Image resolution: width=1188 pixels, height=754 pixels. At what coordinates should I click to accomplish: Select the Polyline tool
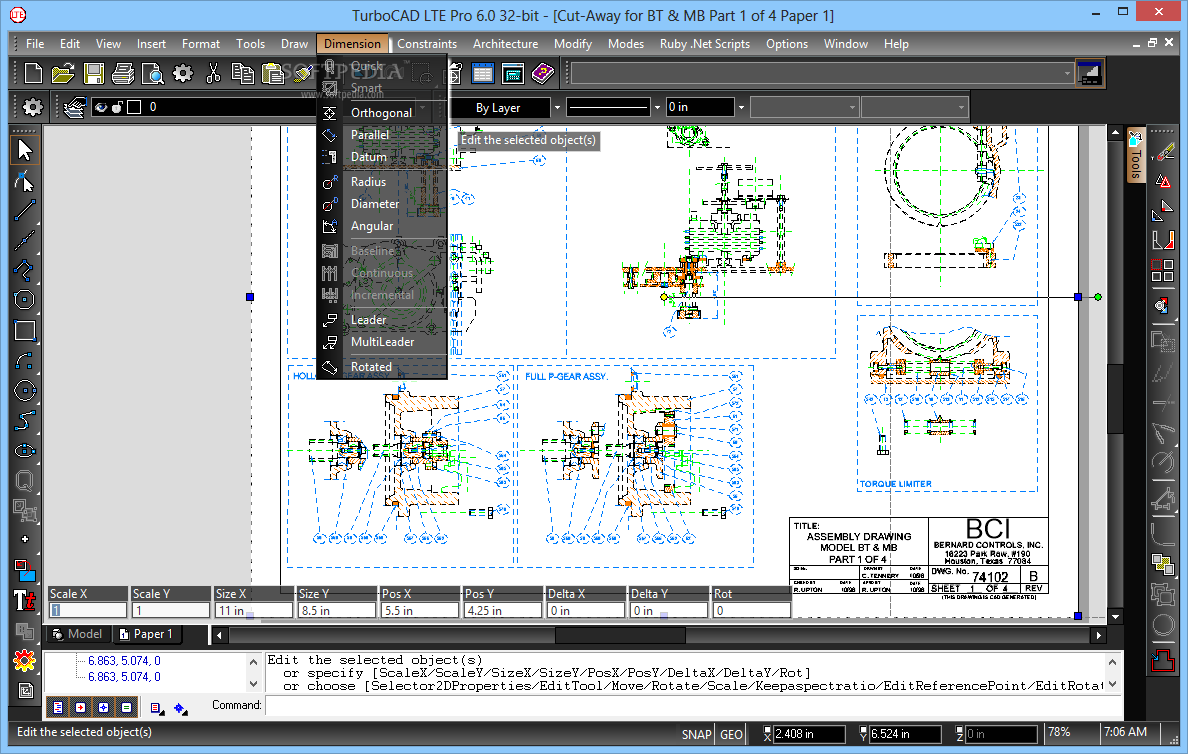pyautogui.click(x=25, y=270)
